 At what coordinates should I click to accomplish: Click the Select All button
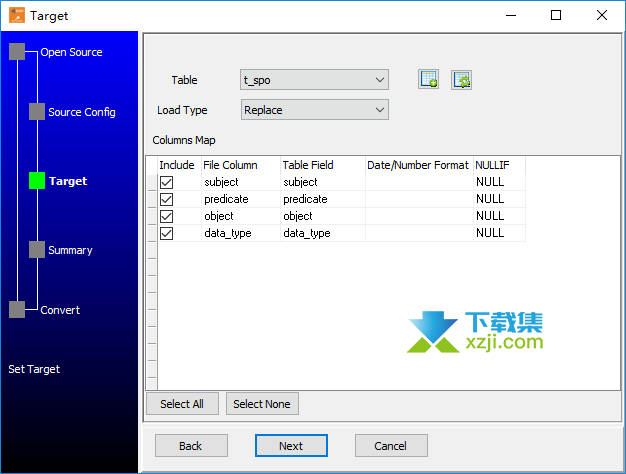[x=182, y=404]
